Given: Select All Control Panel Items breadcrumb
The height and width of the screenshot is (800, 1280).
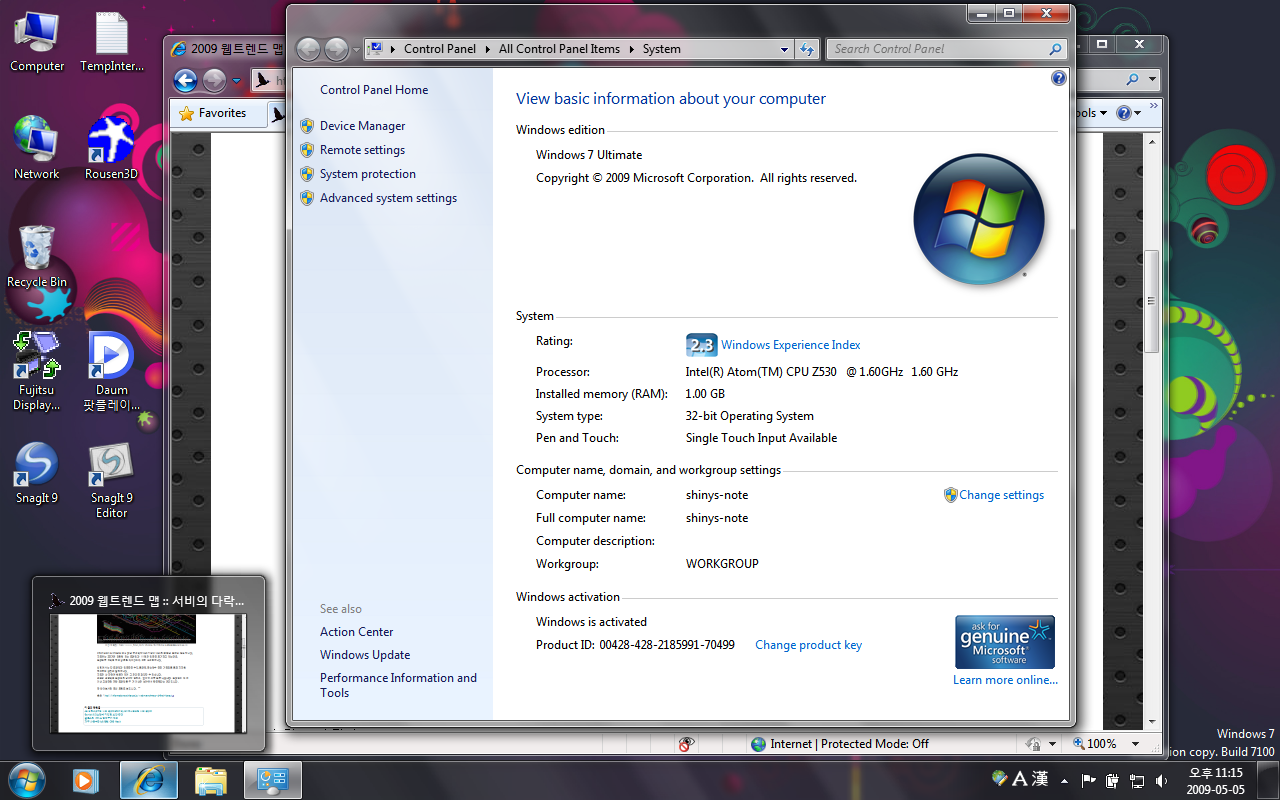Looking at the screenshot, I should tap(559, 49).
